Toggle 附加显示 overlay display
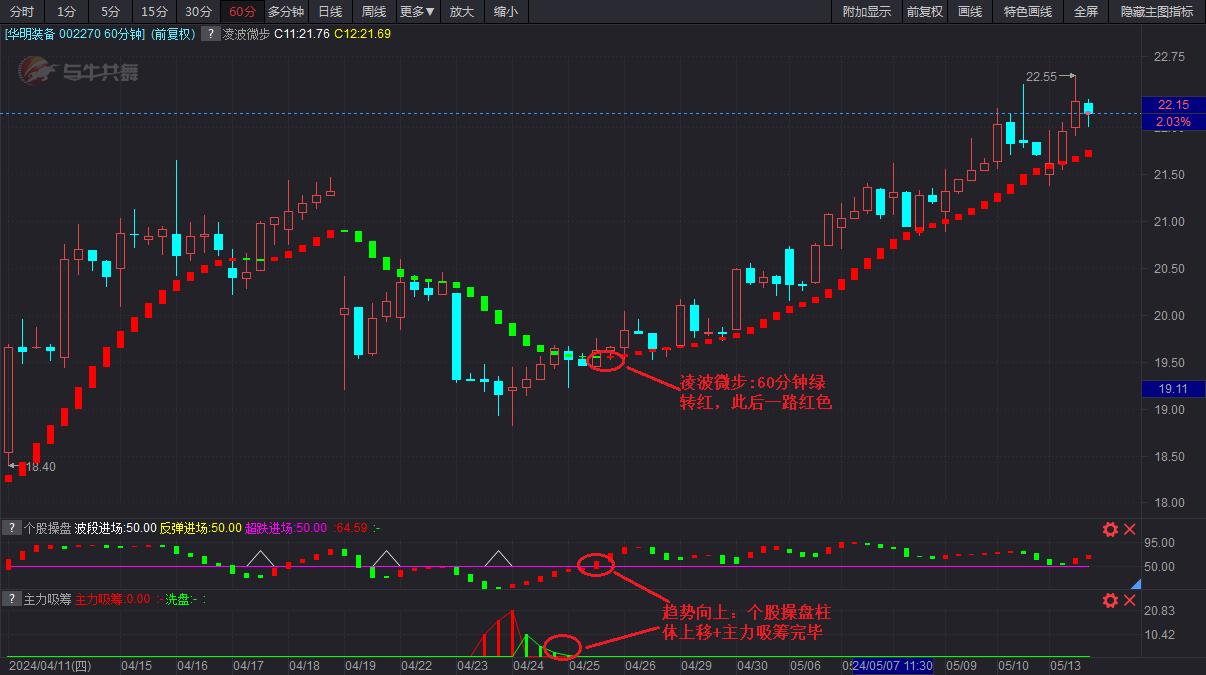The height and width of the screenshot is (675, 1206). [867, 12]
